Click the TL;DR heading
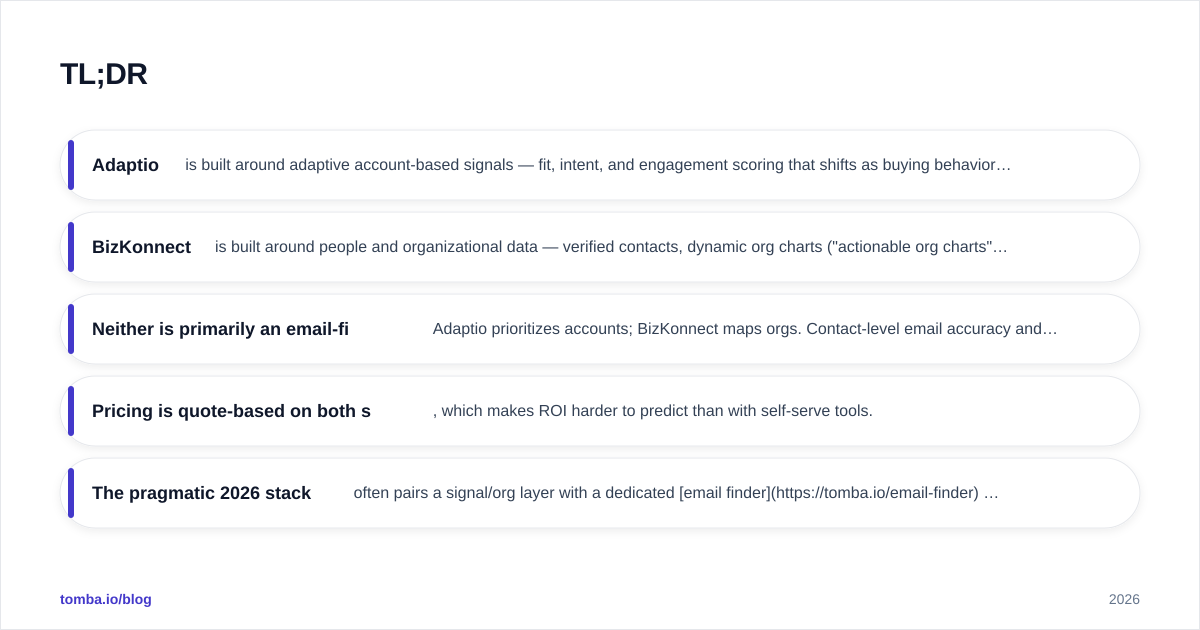 [104, 74]
